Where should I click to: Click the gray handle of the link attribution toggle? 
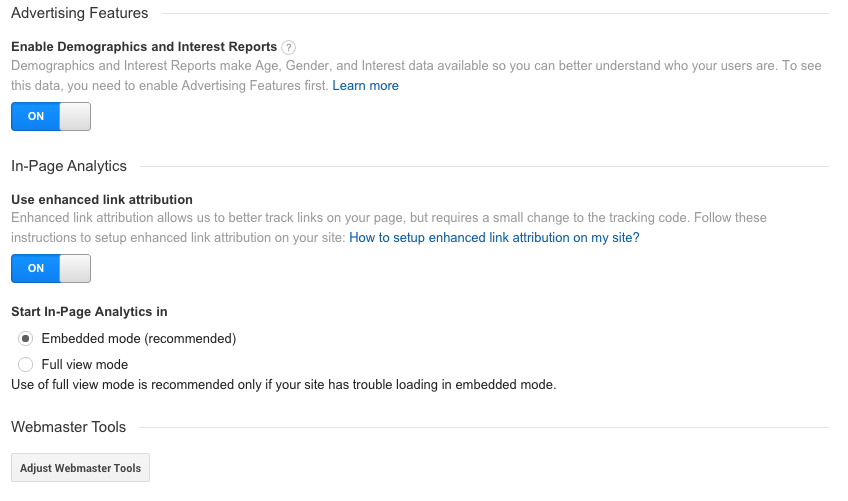(75, 268)
